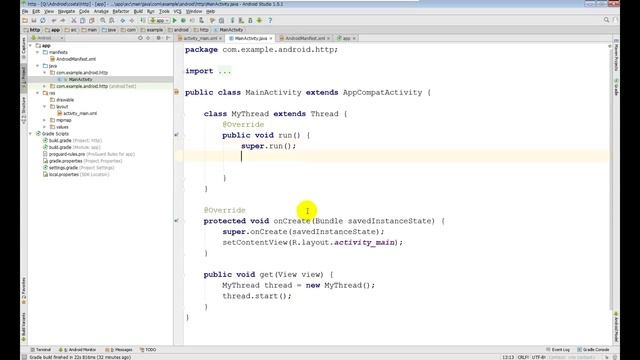The width and height of the screenshot is (640, 360).
Task: Click the Synchronize toolbar icon
Action: point(43,20)
